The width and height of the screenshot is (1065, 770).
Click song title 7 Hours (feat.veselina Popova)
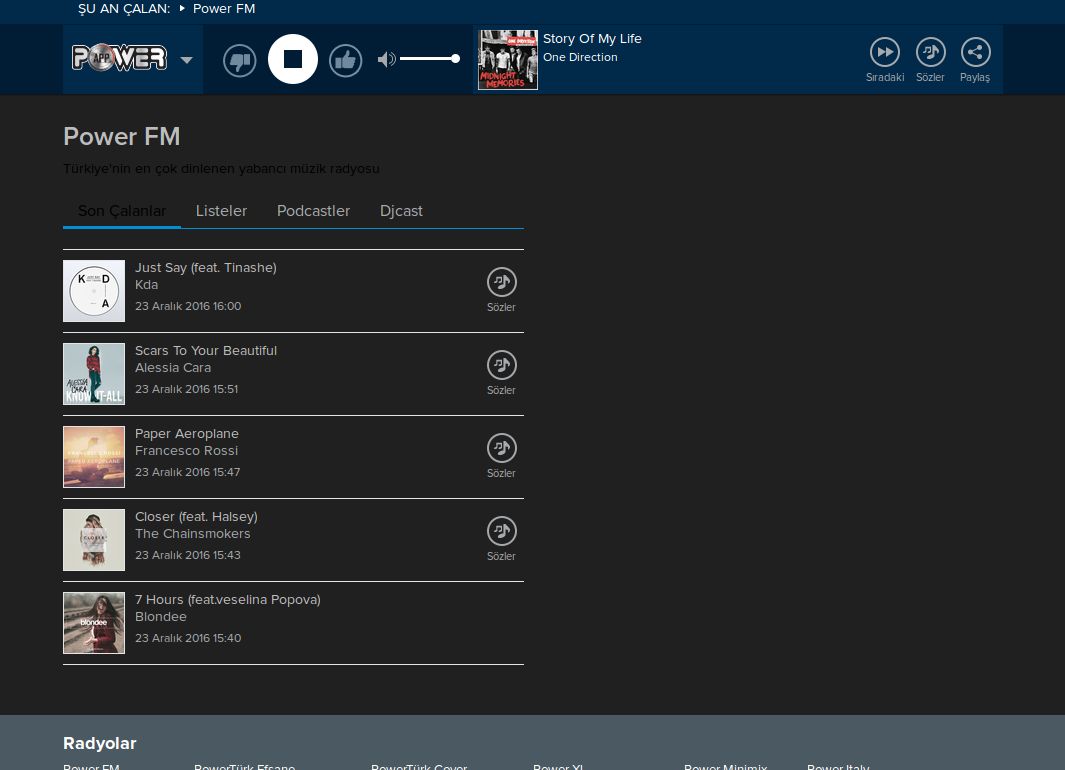(x=228, y=600)
